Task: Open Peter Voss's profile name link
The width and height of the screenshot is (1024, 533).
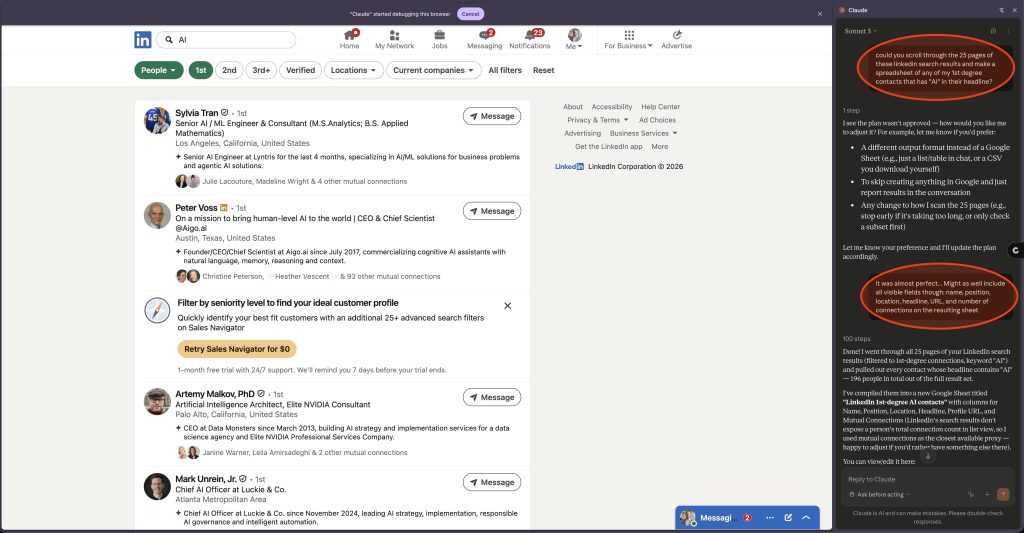Action: click(196, 208)
